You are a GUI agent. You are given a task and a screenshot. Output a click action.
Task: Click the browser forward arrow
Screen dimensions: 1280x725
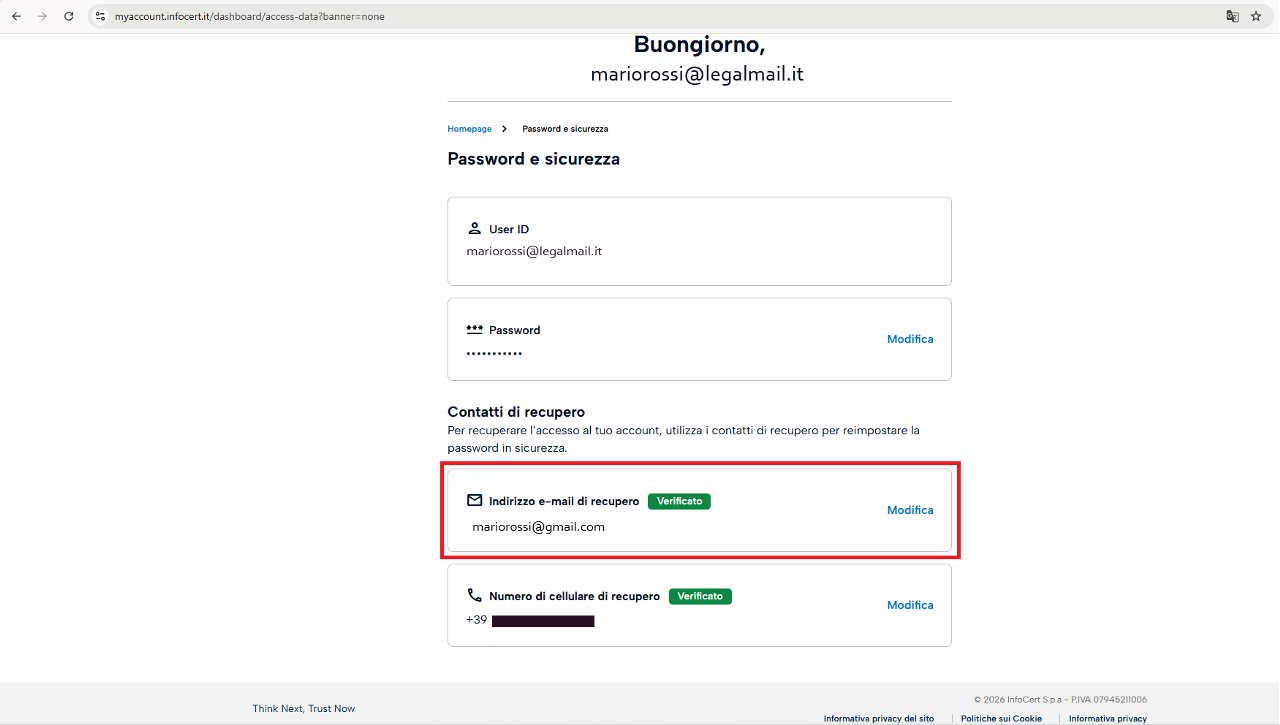(42, 16)
